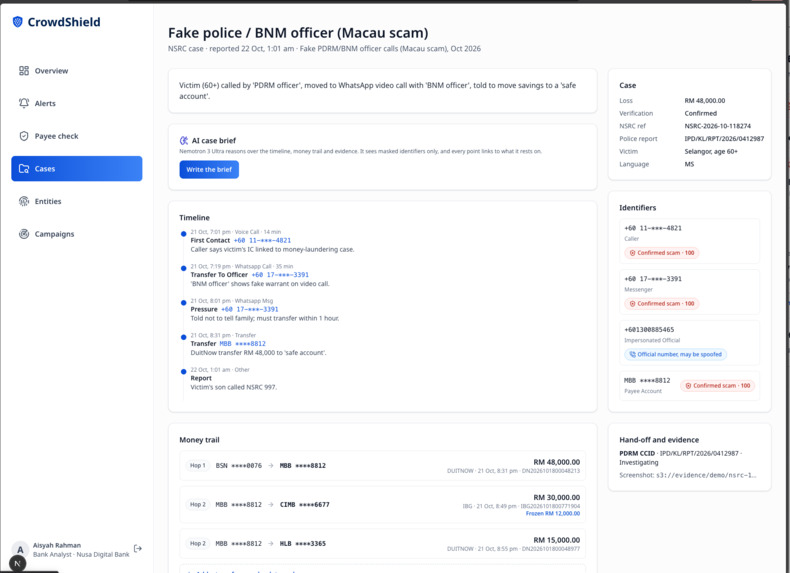Click the arrow icon in BSN ****0076 hop row
This screenshot has width=790, height=573.
[x=271, y=466]
